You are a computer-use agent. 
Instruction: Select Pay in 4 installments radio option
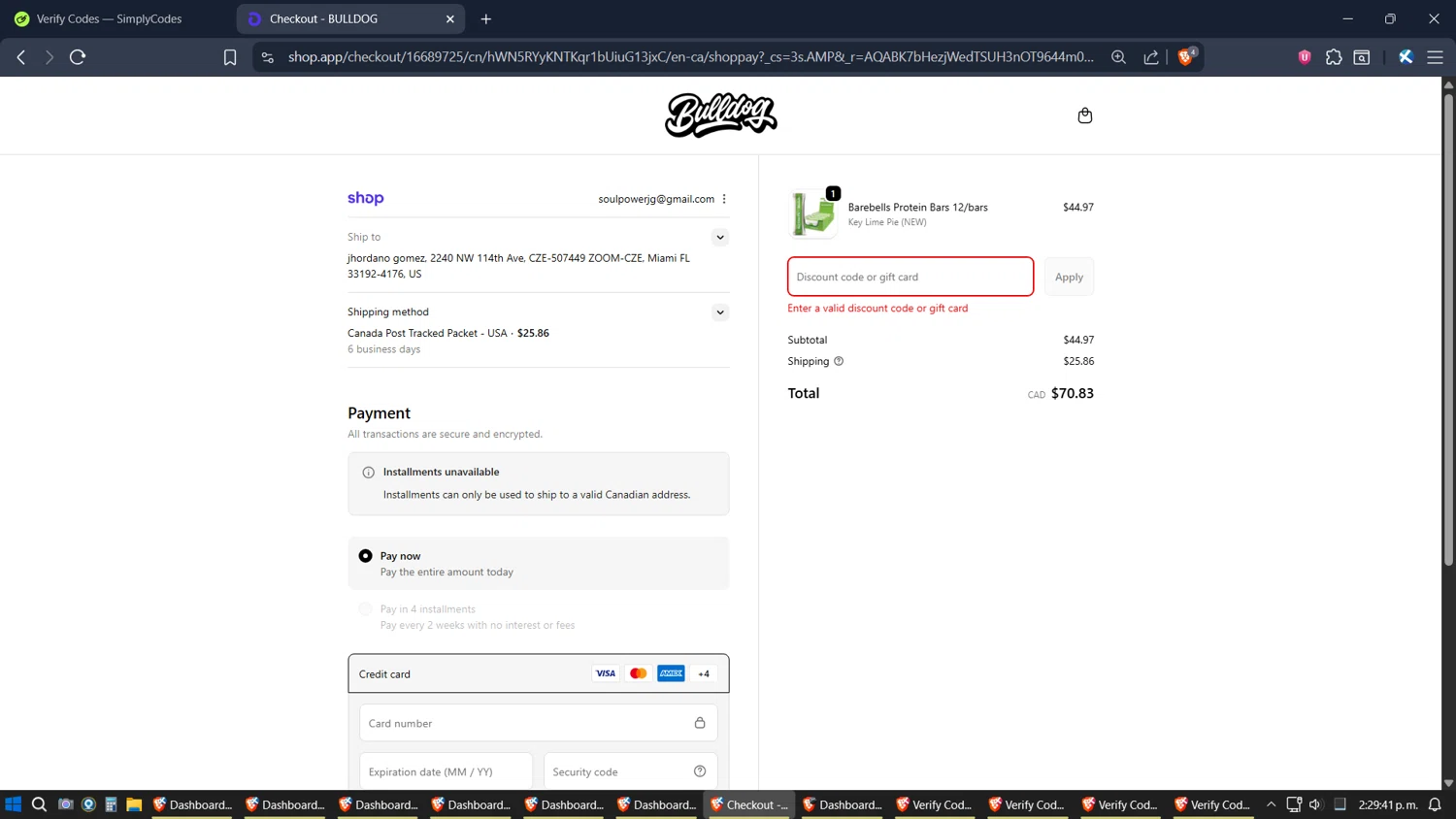click(x=365, y=609)
